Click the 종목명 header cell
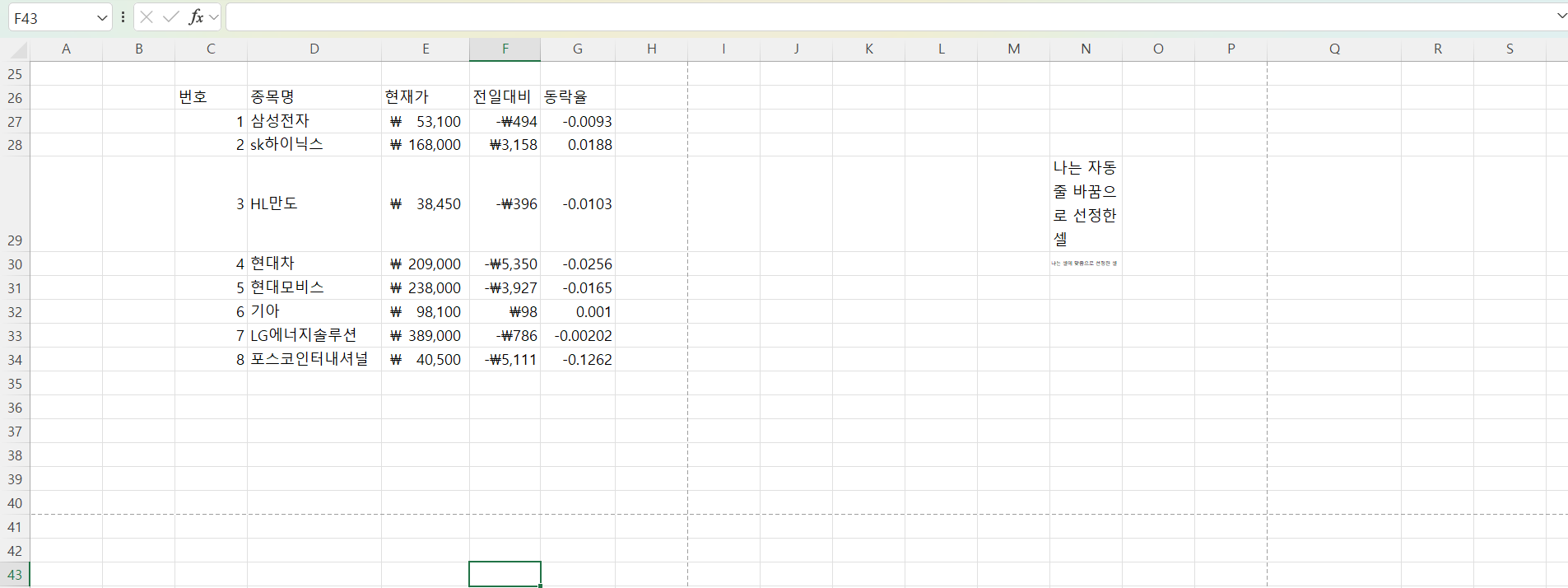Image resolution: width=1568 pixels, height=588 pixels. coord(314,97)
